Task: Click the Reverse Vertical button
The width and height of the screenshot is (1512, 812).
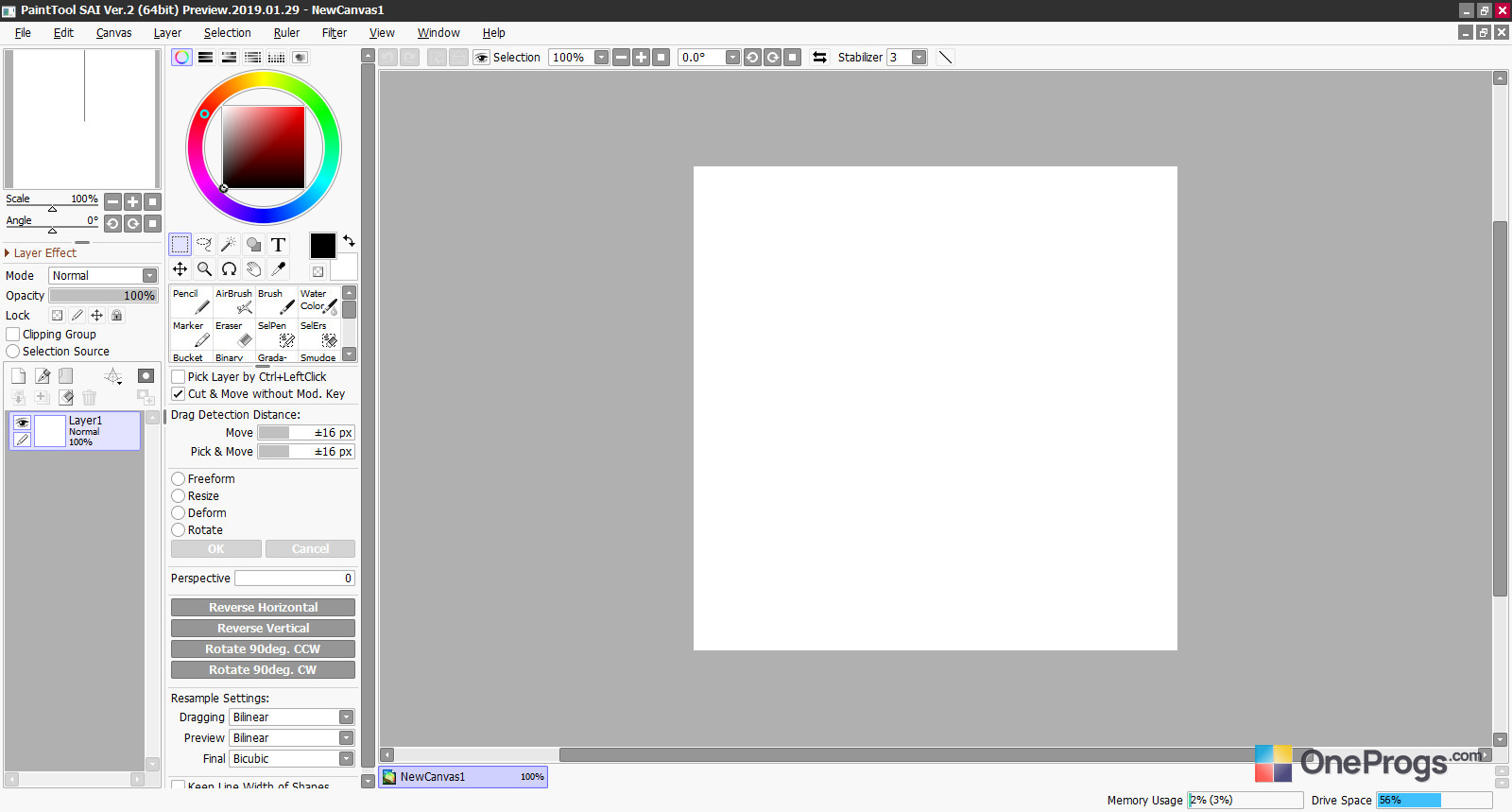Action: pyautogui.click(x=263, y=629)
